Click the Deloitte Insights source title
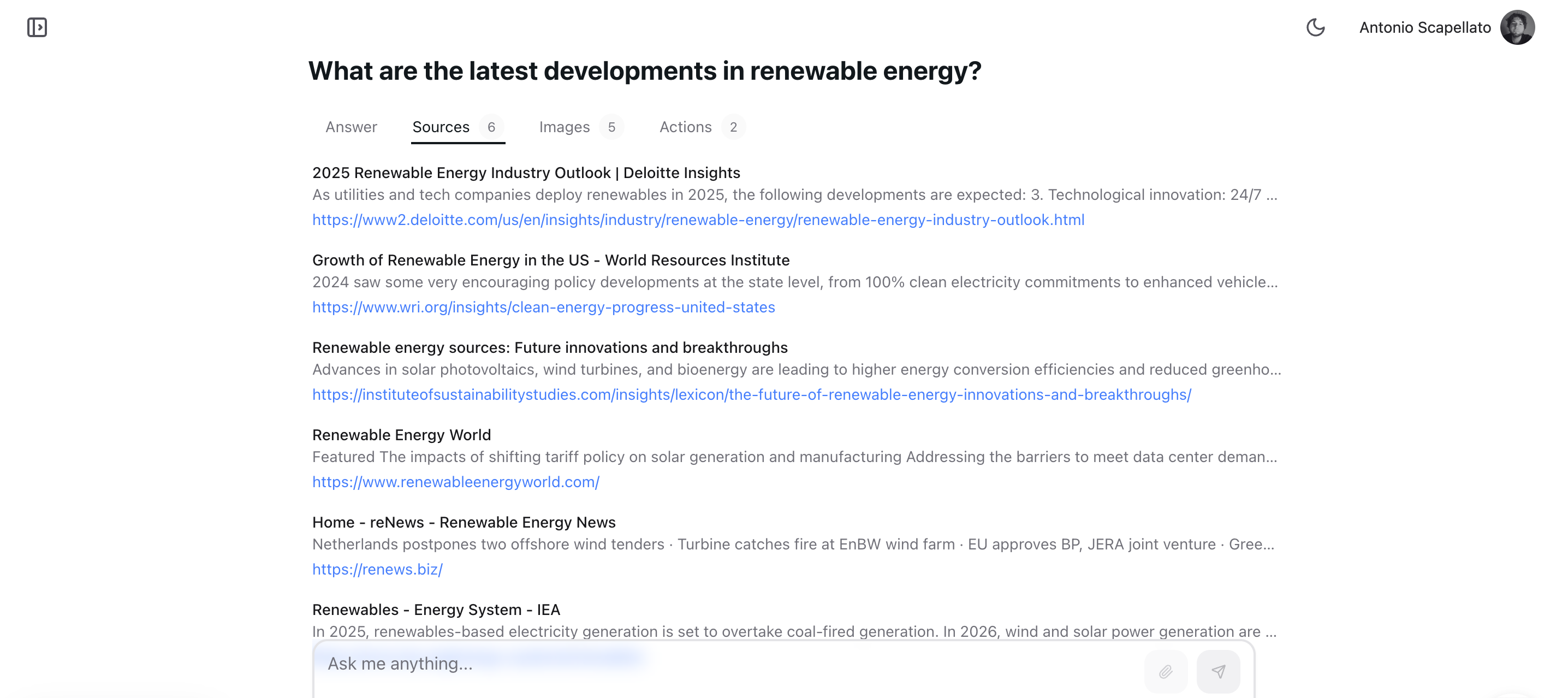Viewport: 1568px width, 698px height. coord(526,173)
